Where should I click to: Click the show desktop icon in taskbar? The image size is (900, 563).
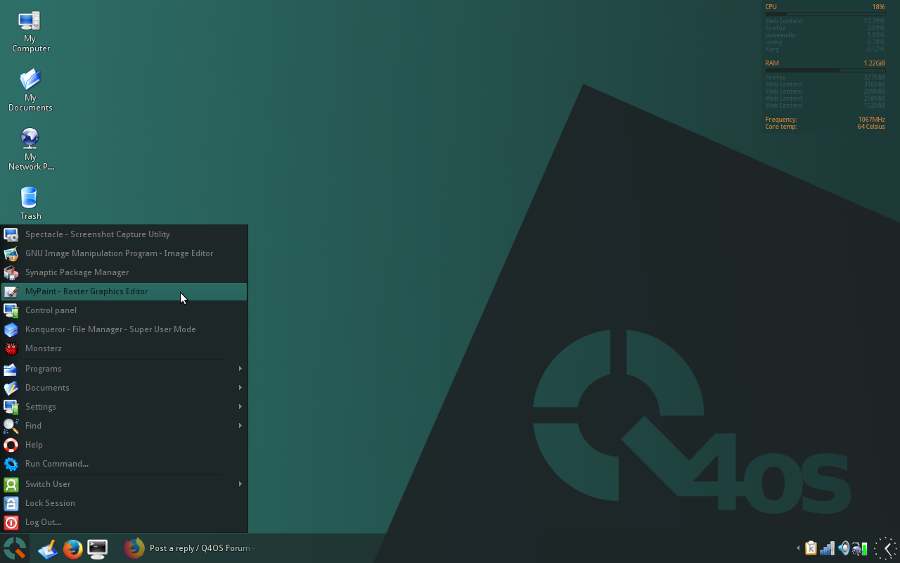point(47,548)
